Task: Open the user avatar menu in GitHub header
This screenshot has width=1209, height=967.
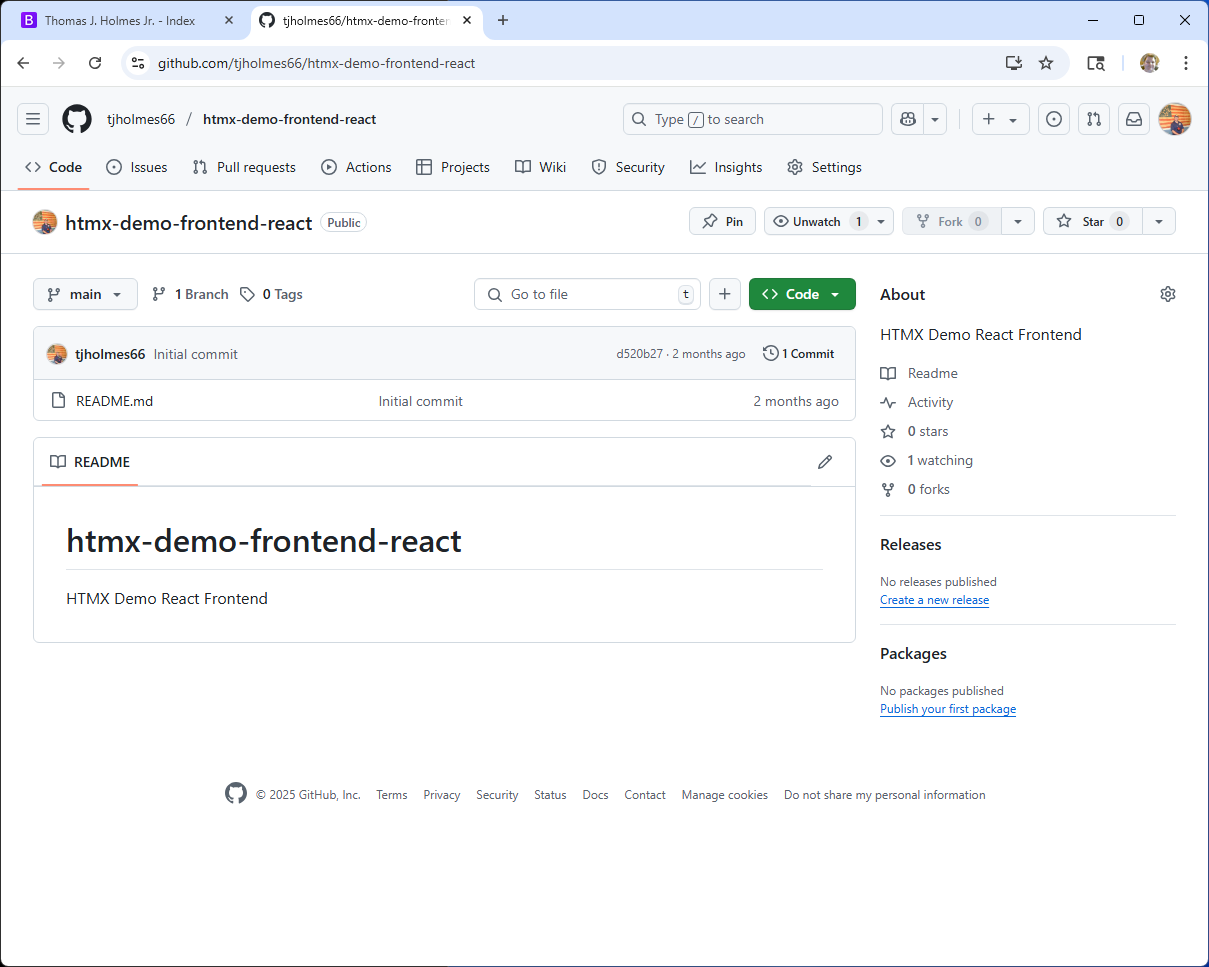Action: pyautogui.click(x=1175, y=119)
